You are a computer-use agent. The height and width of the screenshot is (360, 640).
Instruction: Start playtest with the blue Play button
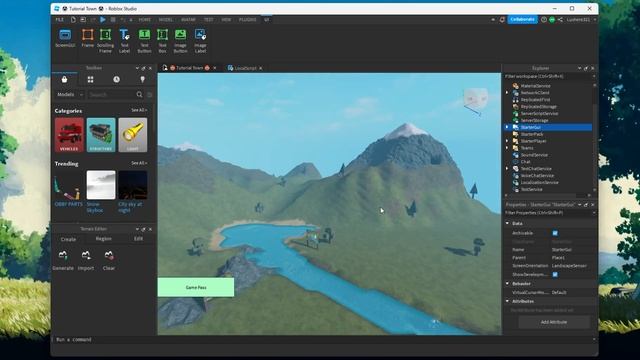coord(103,20)
